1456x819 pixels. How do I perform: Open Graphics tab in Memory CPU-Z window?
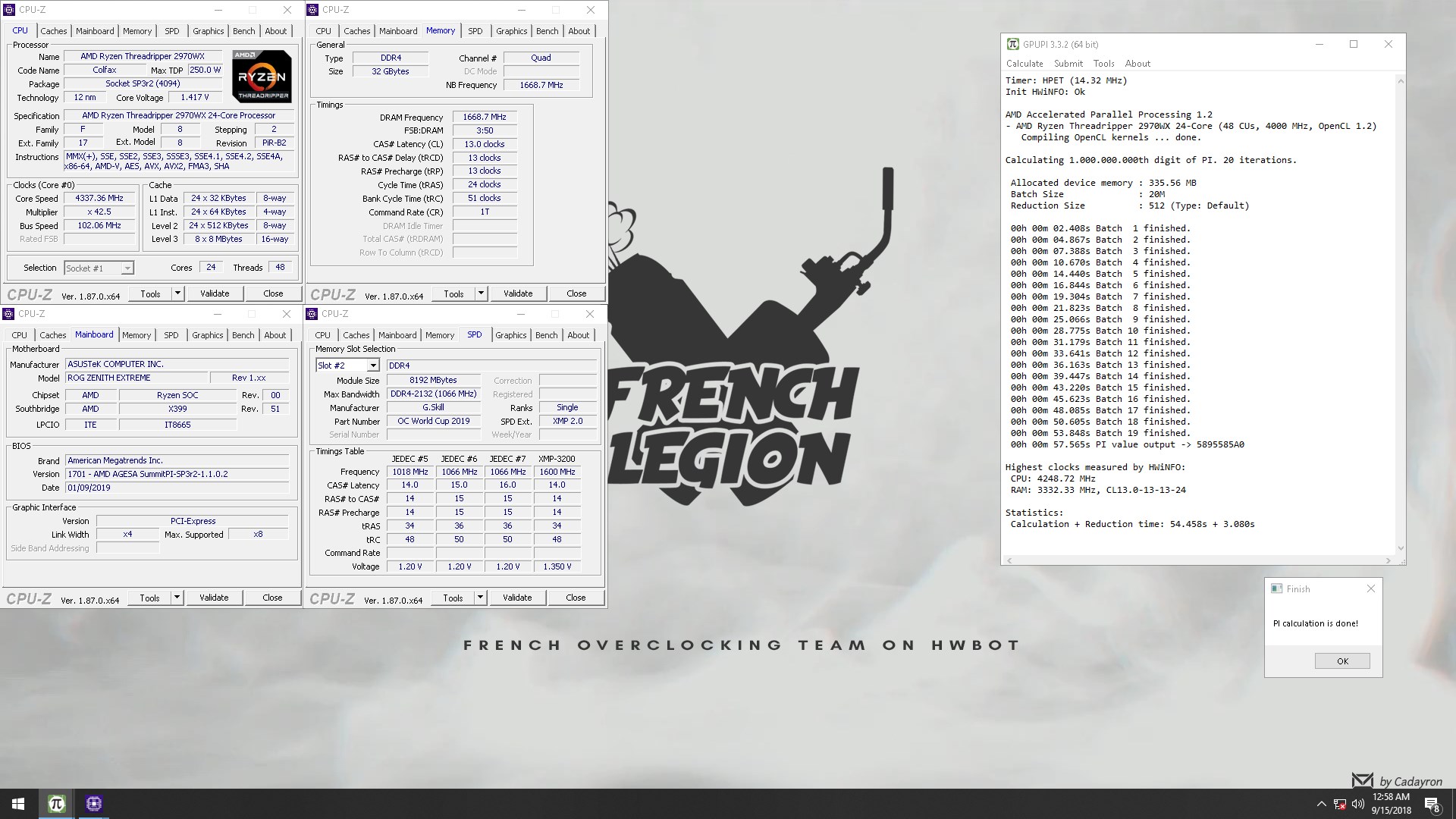(512, 31)
